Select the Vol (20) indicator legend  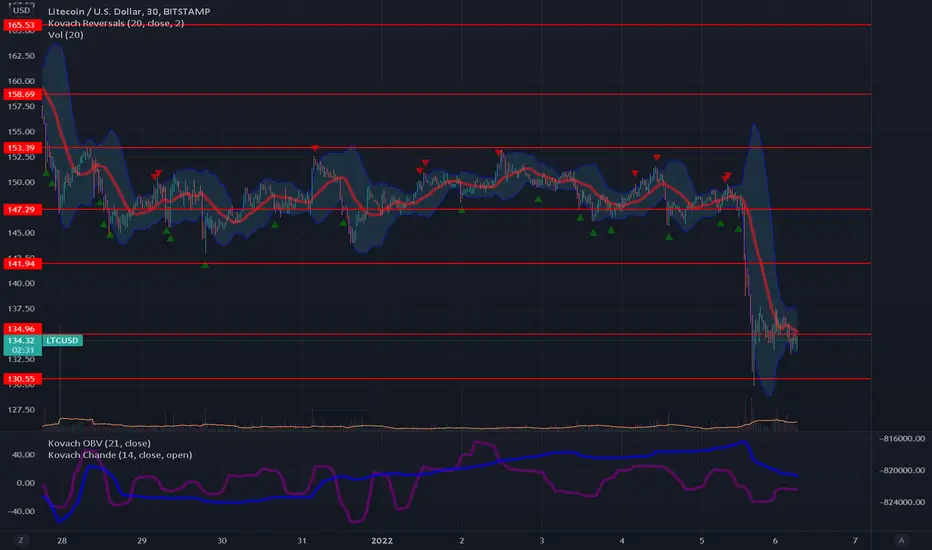(65, 35)
